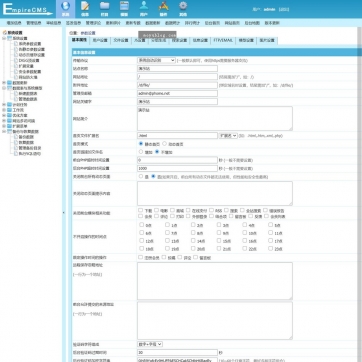Image resolution: width=362 pixels, height=362 pixels.
Task: Open the folder icon in top header
Action: [x=105, y=9]
